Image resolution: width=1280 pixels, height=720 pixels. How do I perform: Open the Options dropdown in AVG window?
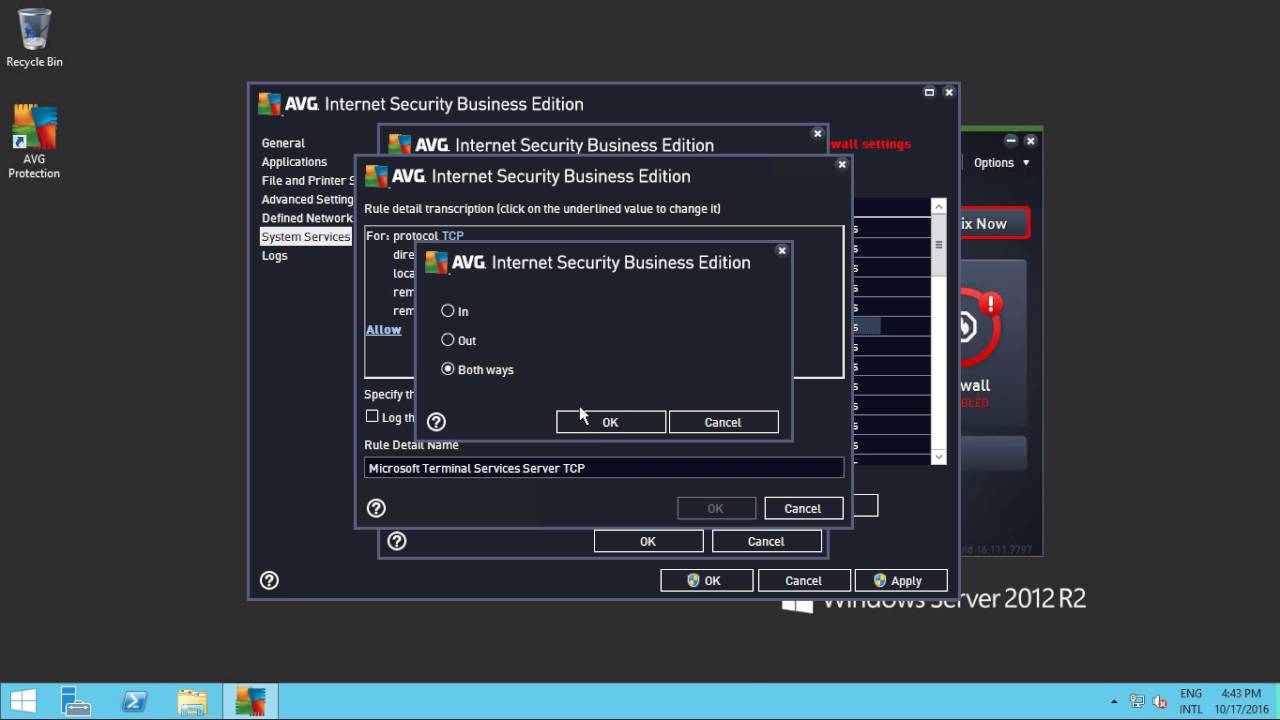pyautogui.click(x=1001, y=163)
